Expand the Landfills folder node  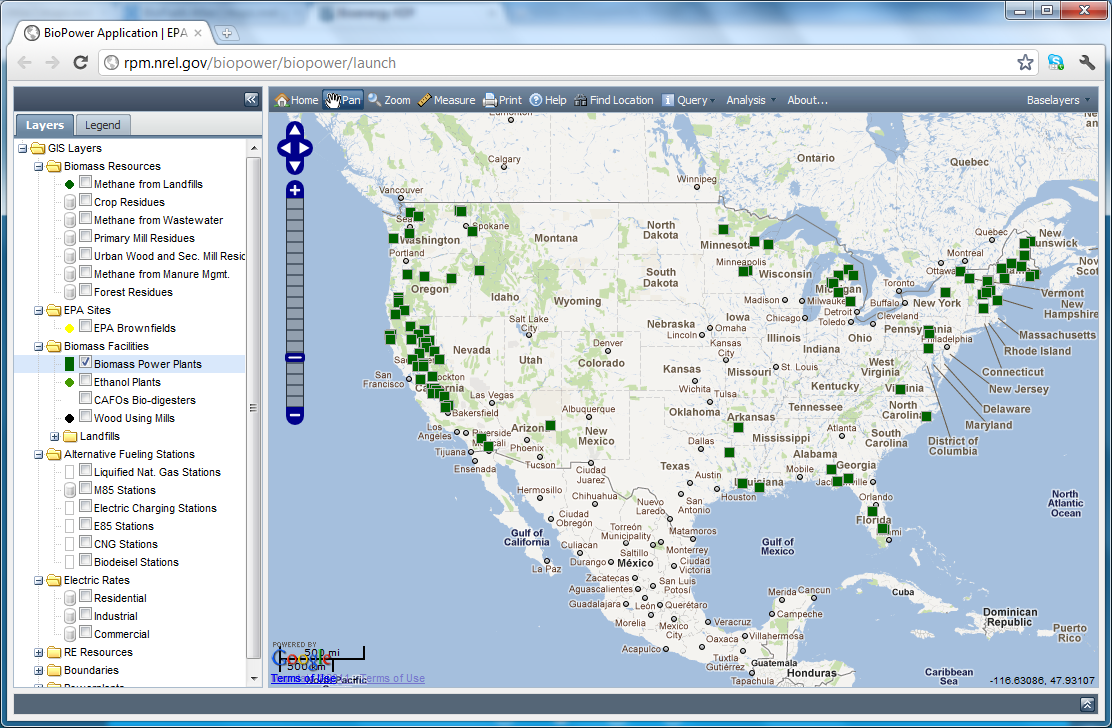pyautogui.click(x=55, y=436)
